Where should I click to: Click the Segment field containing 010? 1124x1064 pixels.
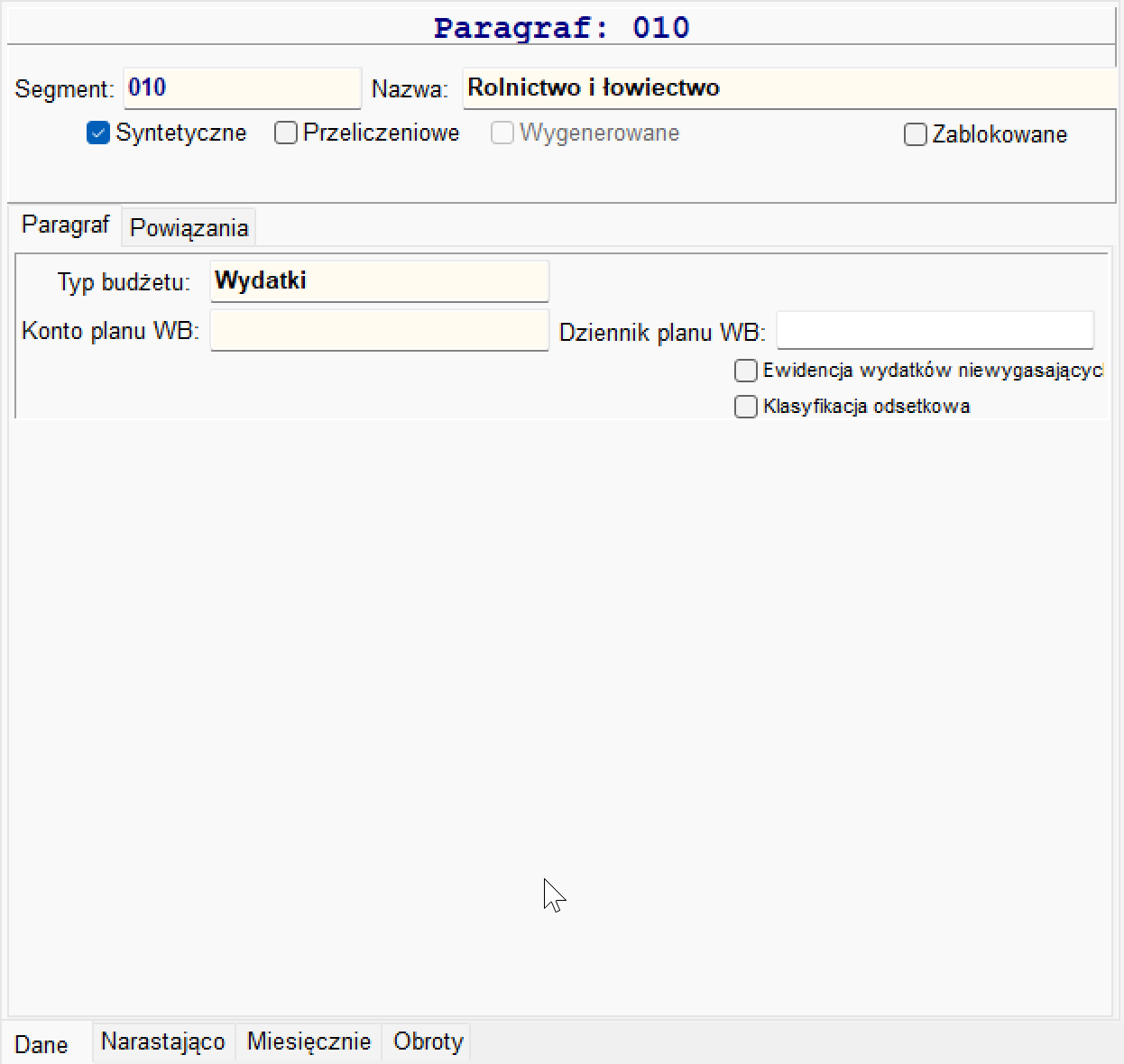pyautogui.click(x=242, y=88)
